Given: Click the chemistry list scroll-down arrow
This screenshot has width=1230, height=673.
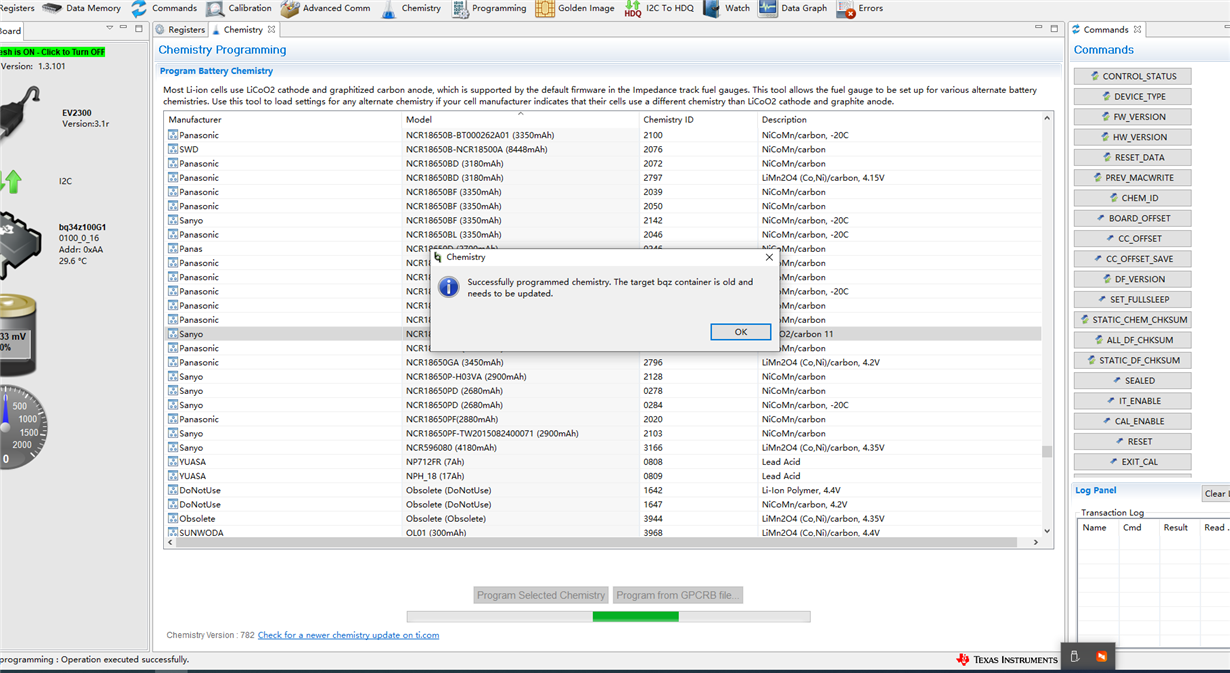Looking at the screenshot, I should point(1047,532).
